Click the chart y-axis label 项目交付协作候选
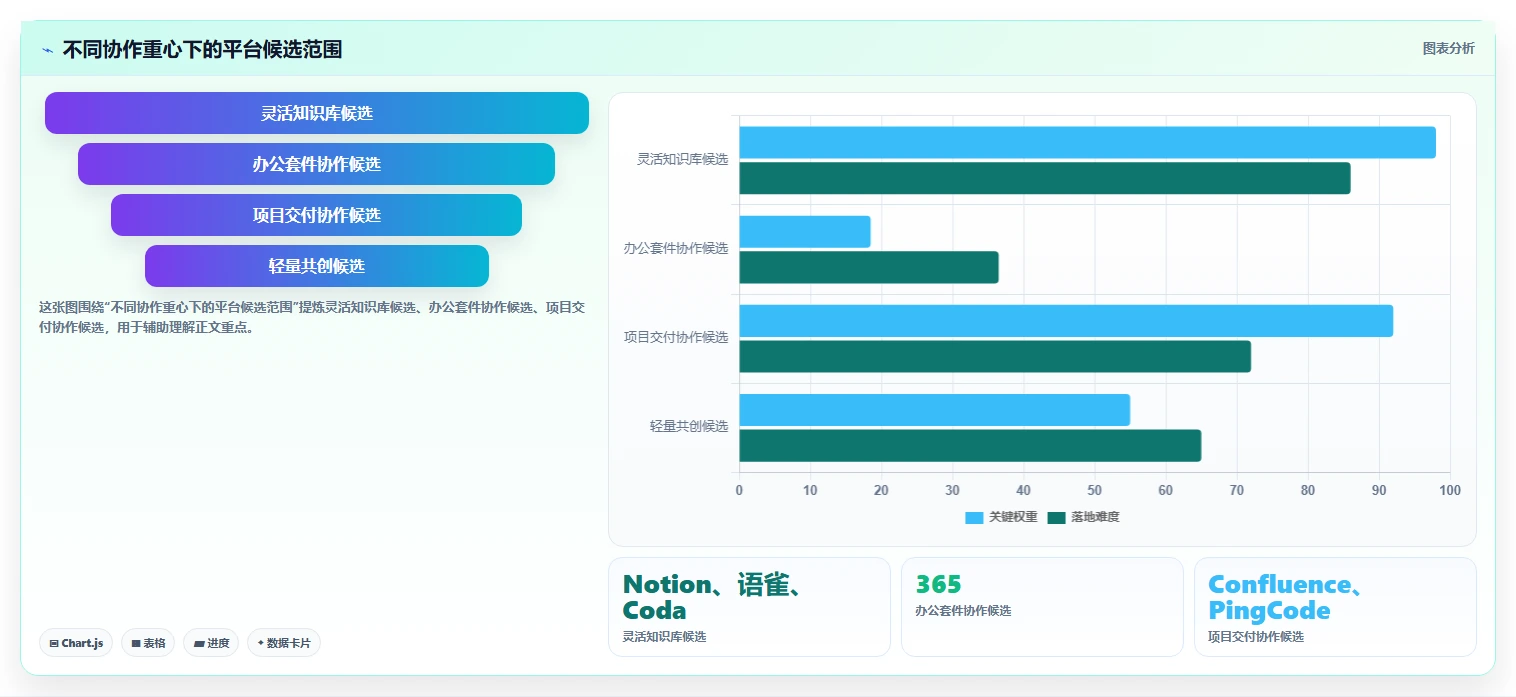1516x697 pixels. [x=676, y=337]
